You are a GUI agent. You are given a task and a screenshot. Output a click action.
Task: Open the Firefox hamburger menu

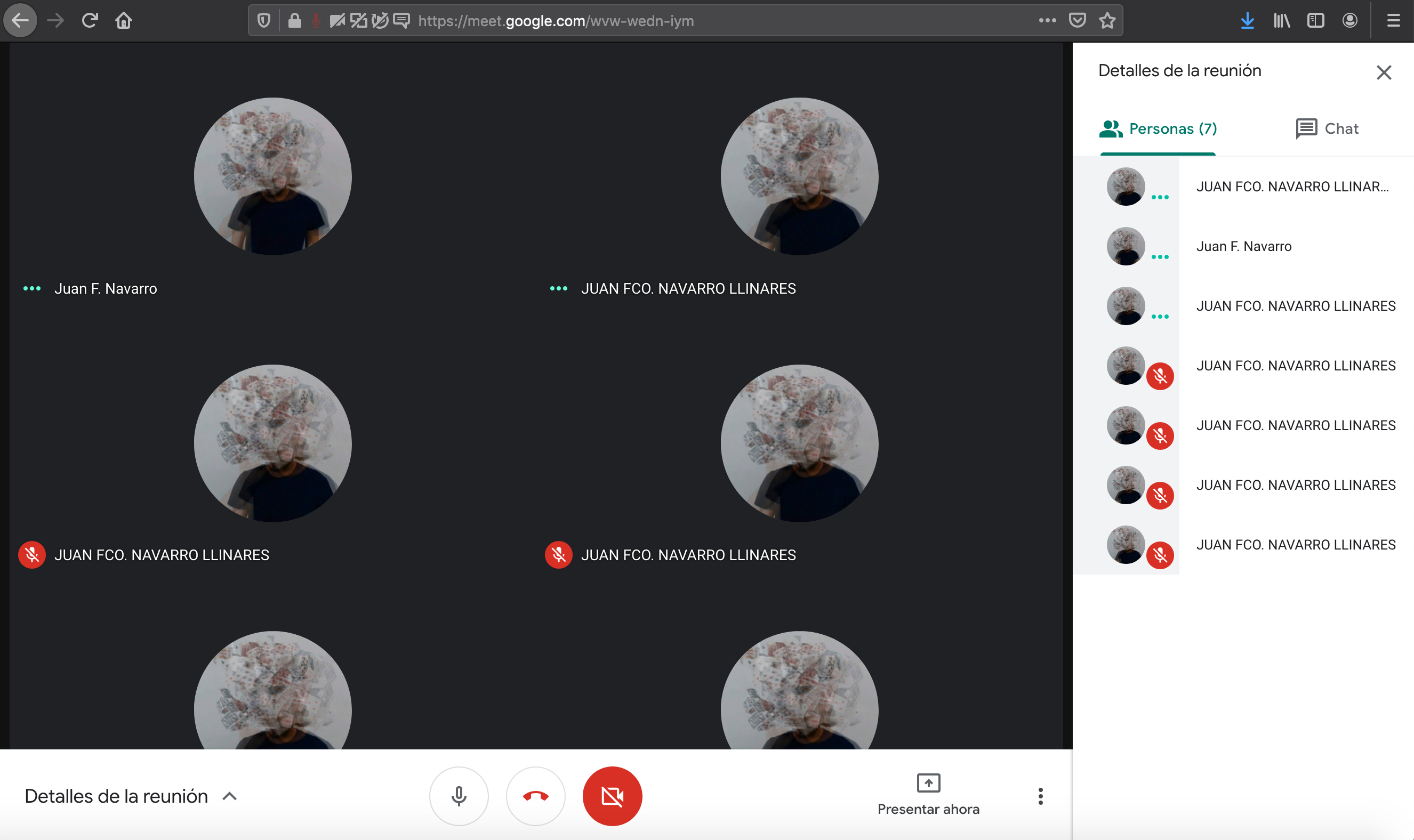(x=1393, y=21)
